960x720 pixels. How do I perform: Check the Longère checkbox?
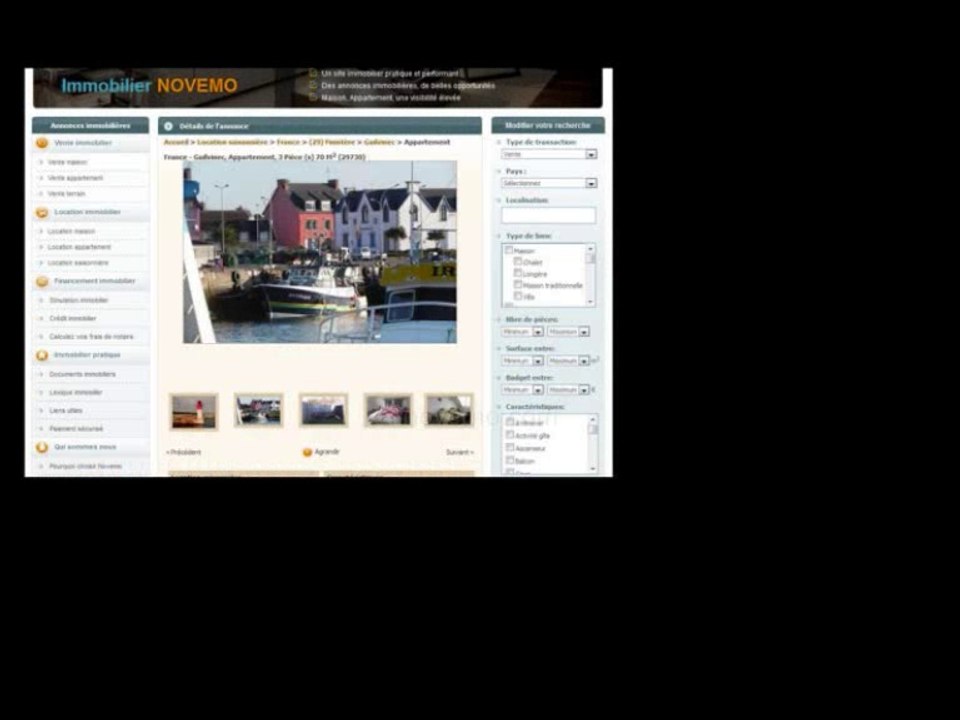click(x=518, y=274)
